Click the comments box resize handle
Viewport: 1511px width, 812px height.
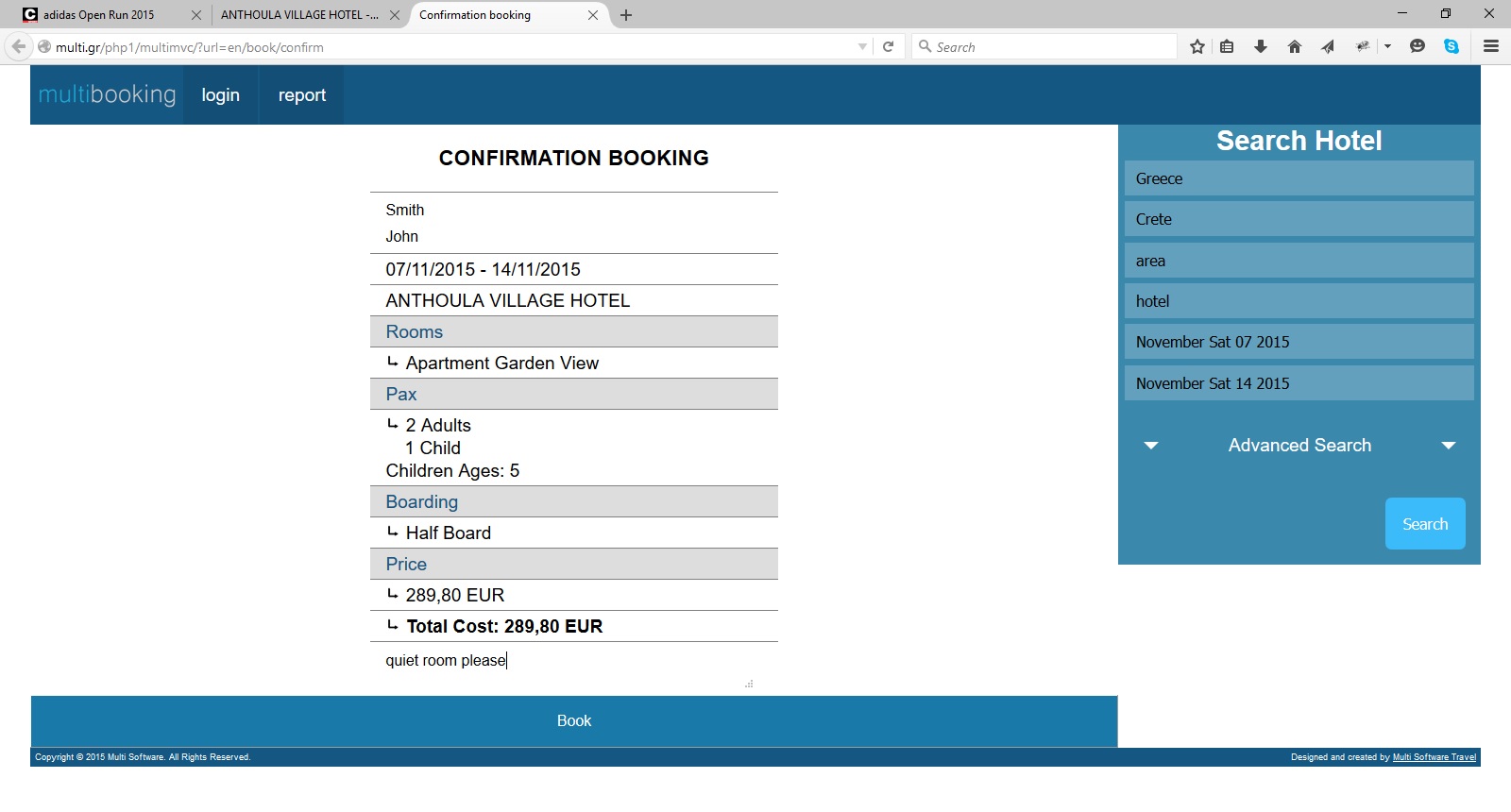click(x=749, y=684)
